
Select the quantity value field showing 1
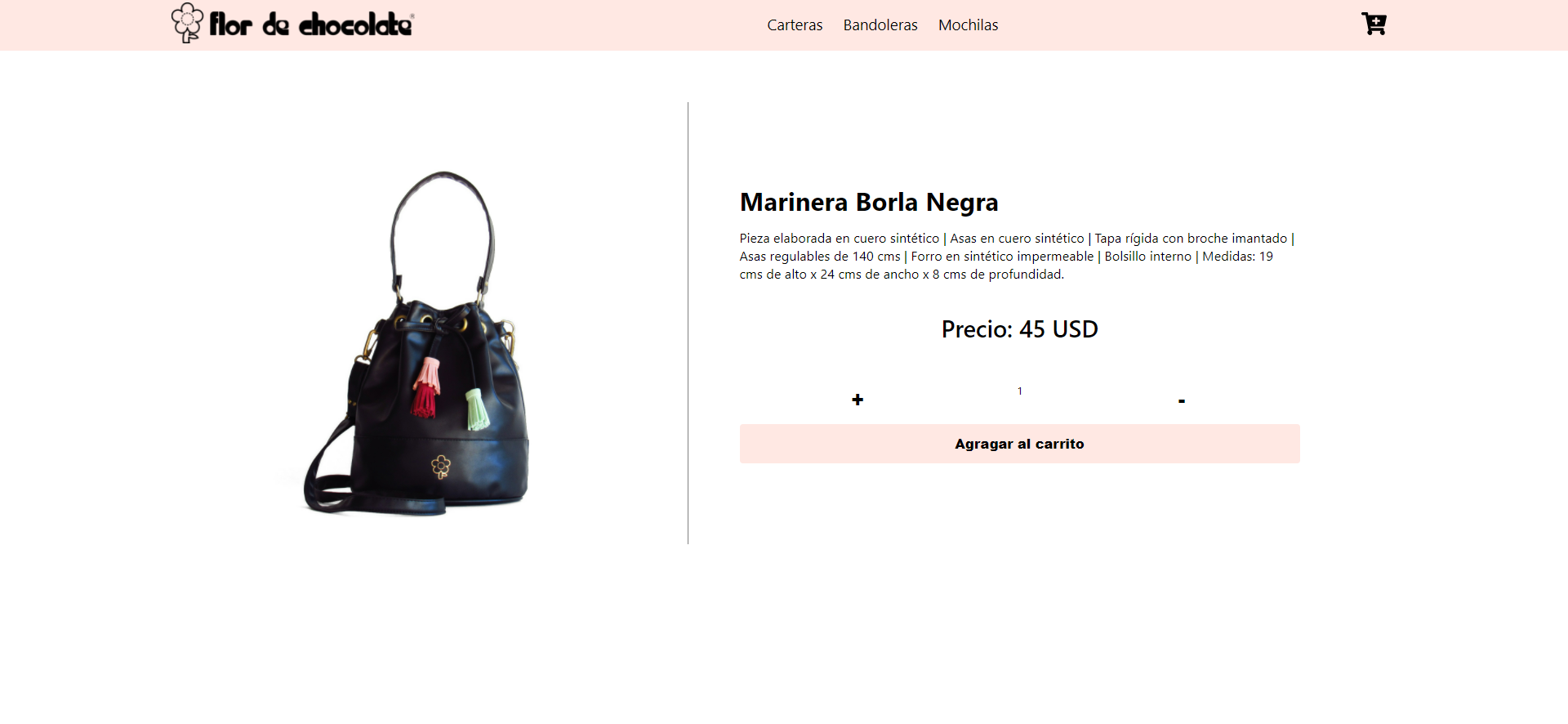(x=1019, y=391)
